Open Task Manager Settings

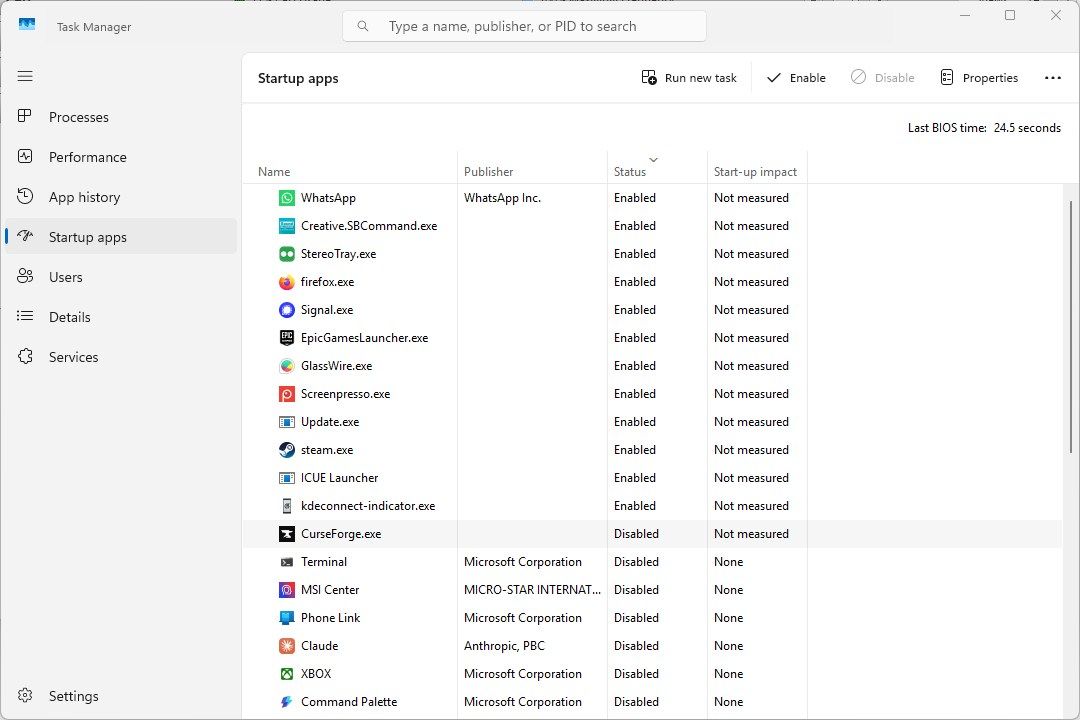pos(121,696)
